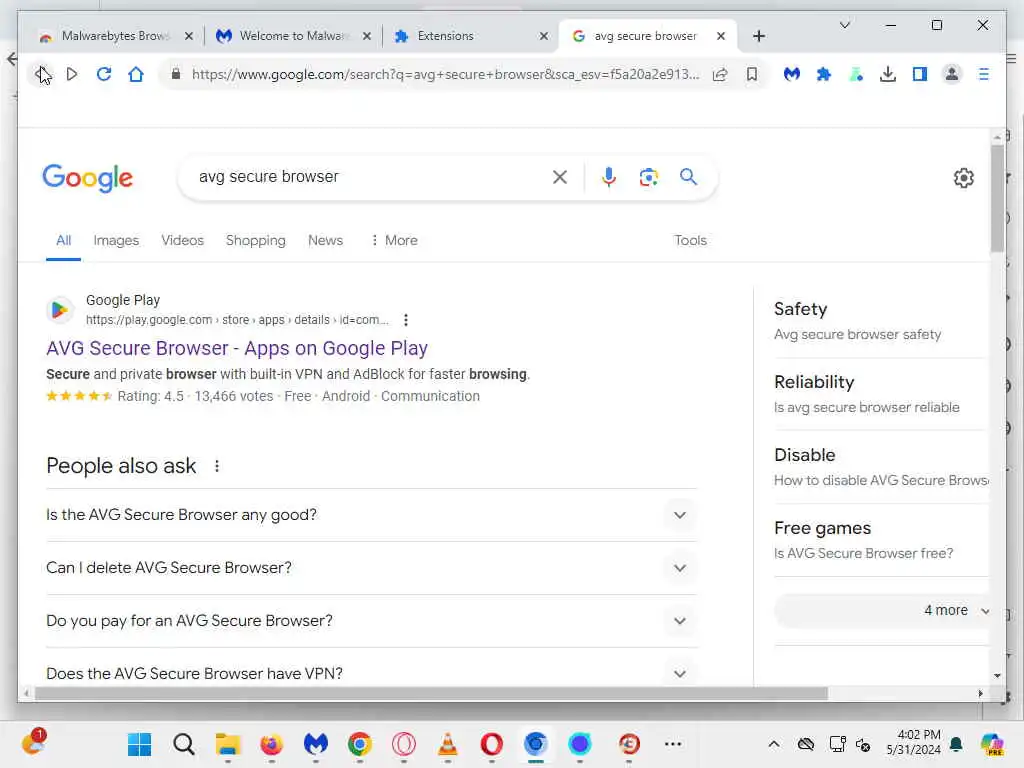
Task: Open the extensions puzzle icon
Action: pyautogui.click(x=824, y=74)
